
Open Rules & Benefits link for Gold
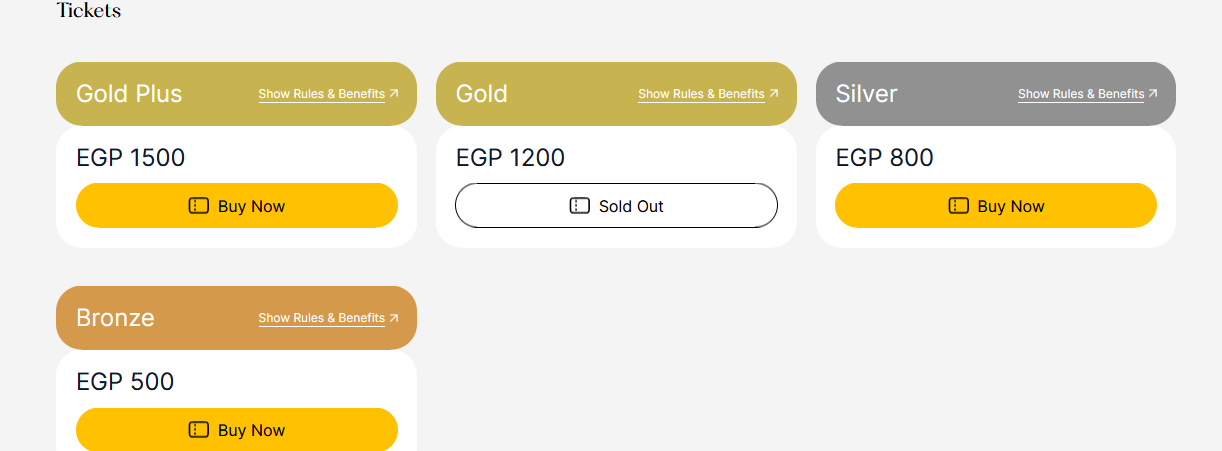coord(701,94)
